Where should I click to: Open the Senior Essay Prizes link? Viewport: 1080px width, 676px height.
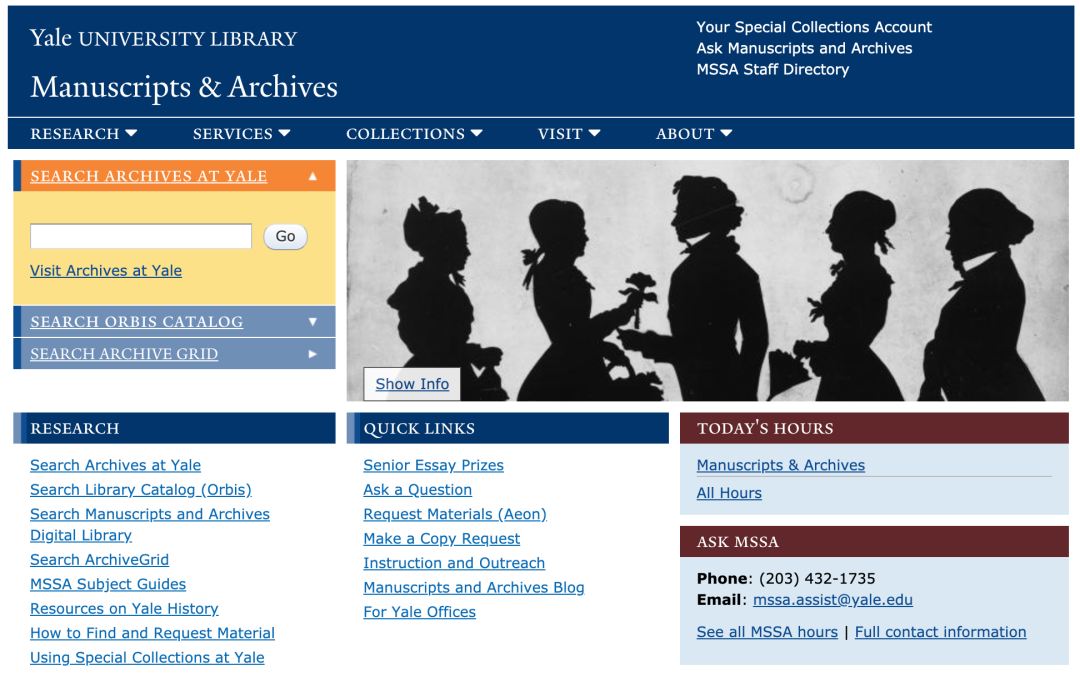coord(433,465)
